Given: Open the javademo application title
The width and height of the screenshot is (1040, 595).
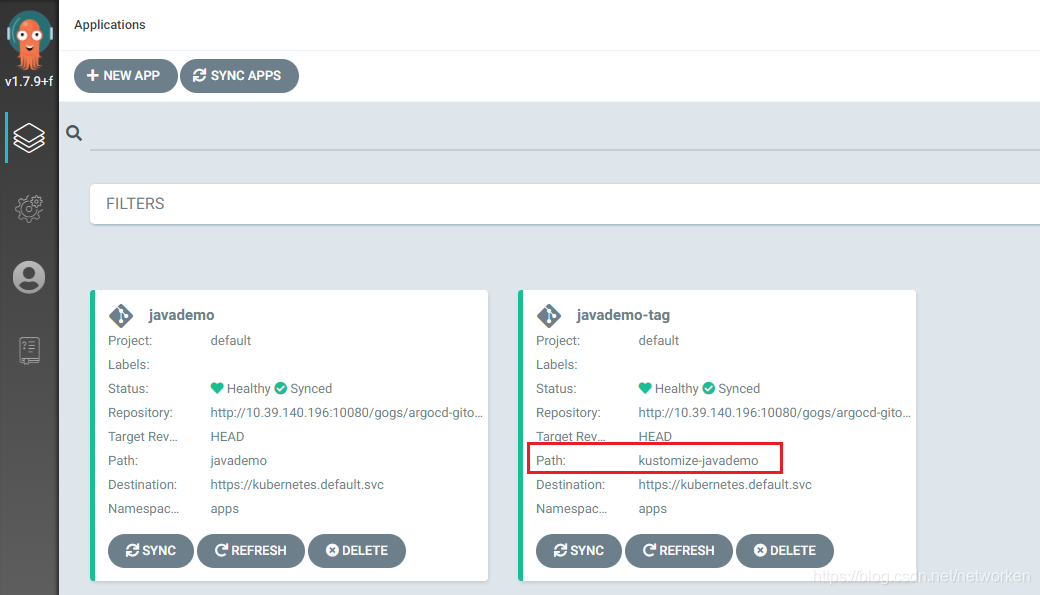Looking at the screenshot, I should coord(181,315).
